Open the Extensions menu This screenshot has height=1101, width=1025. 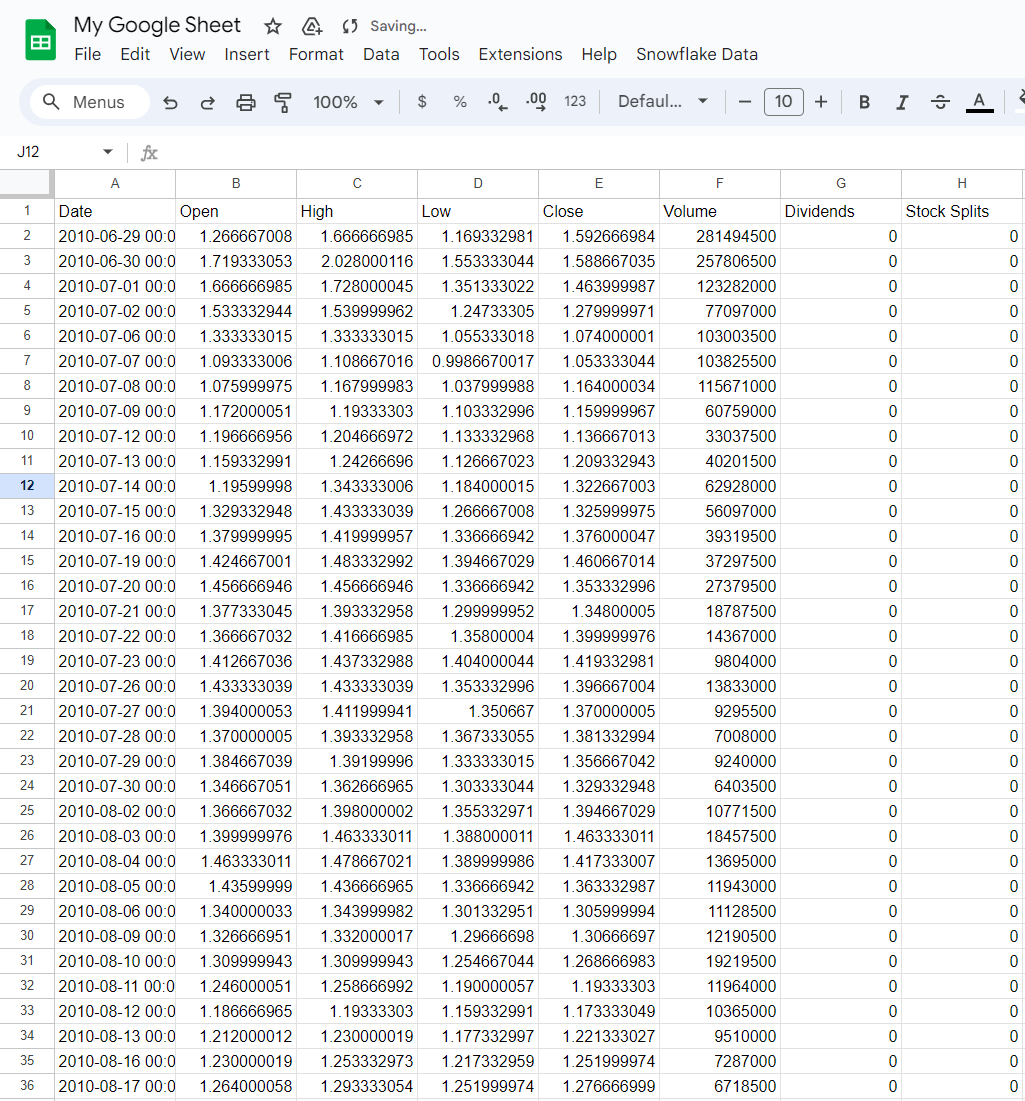coord(520,54)
